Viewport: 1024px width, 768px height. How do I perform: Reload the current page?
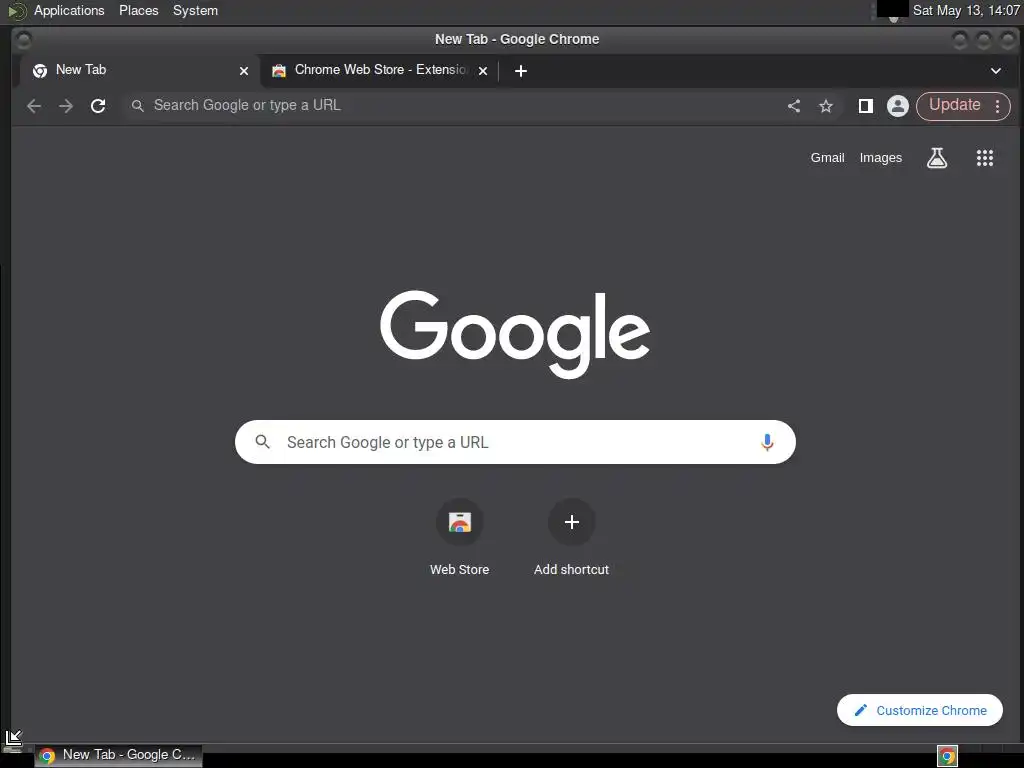click(x=98, y=106)
